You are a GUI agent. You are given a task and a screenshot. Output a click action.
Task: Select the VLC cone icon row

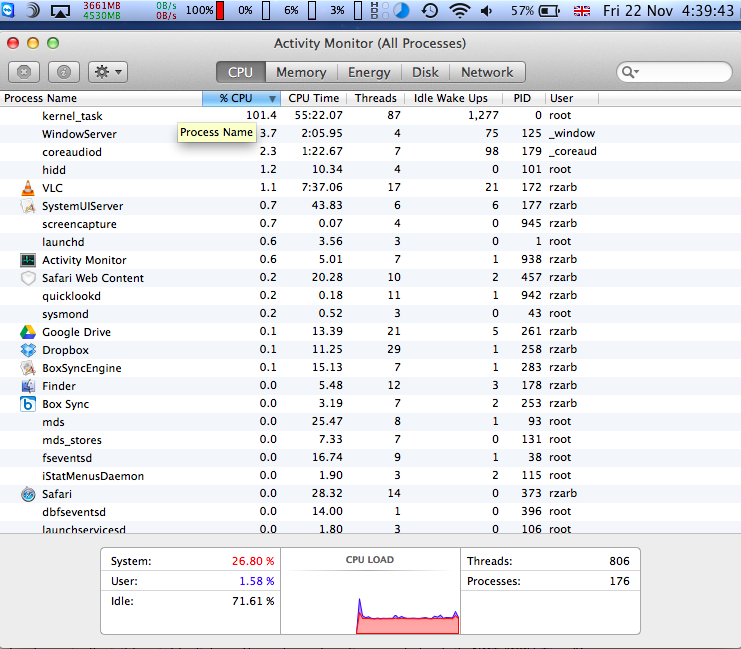coord(28,188)
